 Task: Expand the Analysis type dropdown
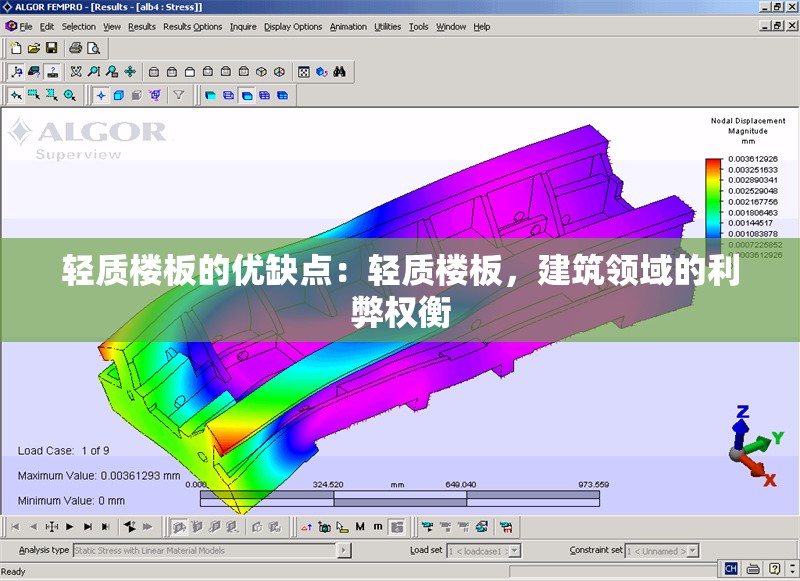coord(344,550)
